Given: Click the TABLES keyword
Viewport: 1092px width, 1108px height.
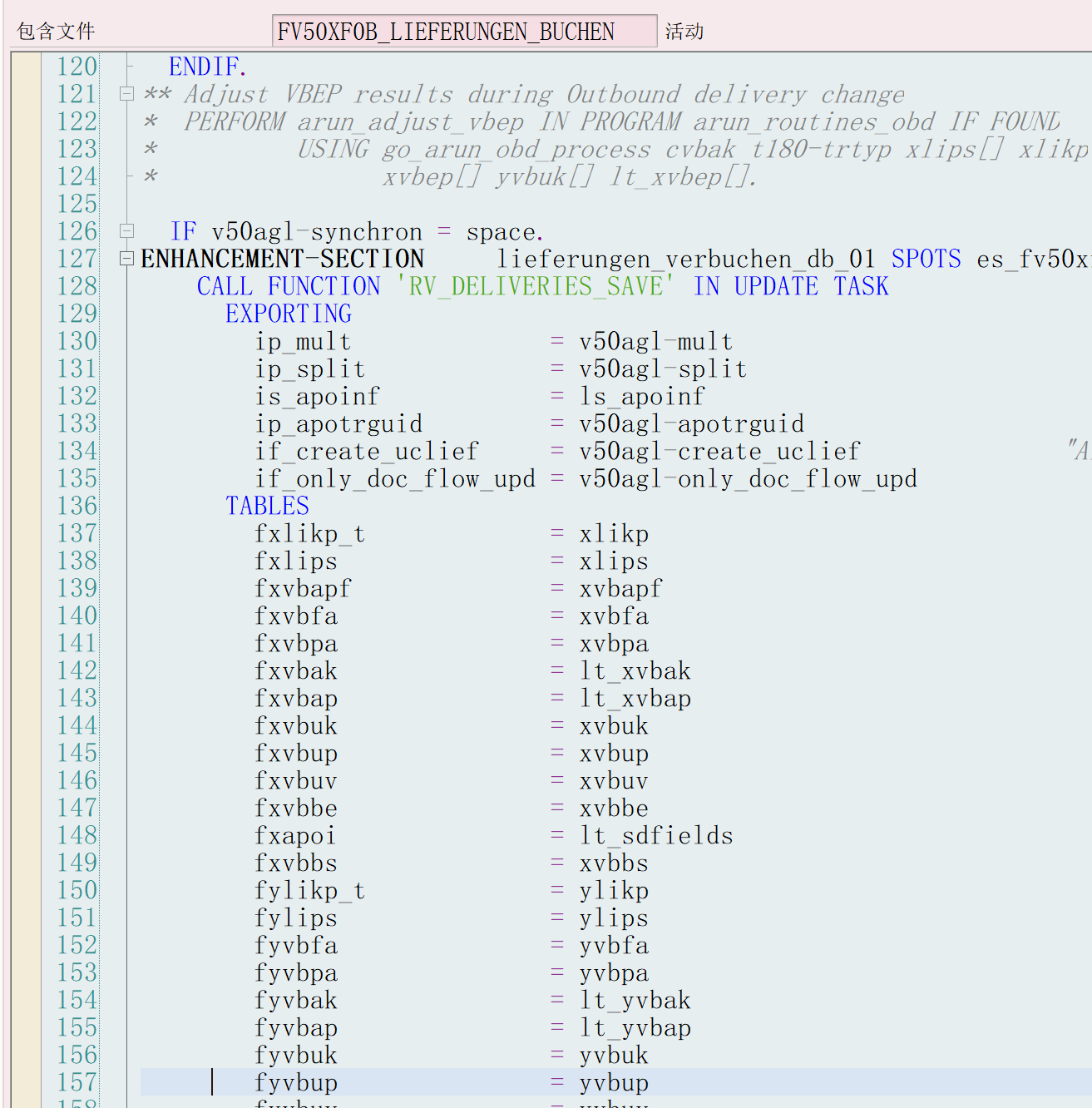Looking at the screenshot, I should (267, 505).
